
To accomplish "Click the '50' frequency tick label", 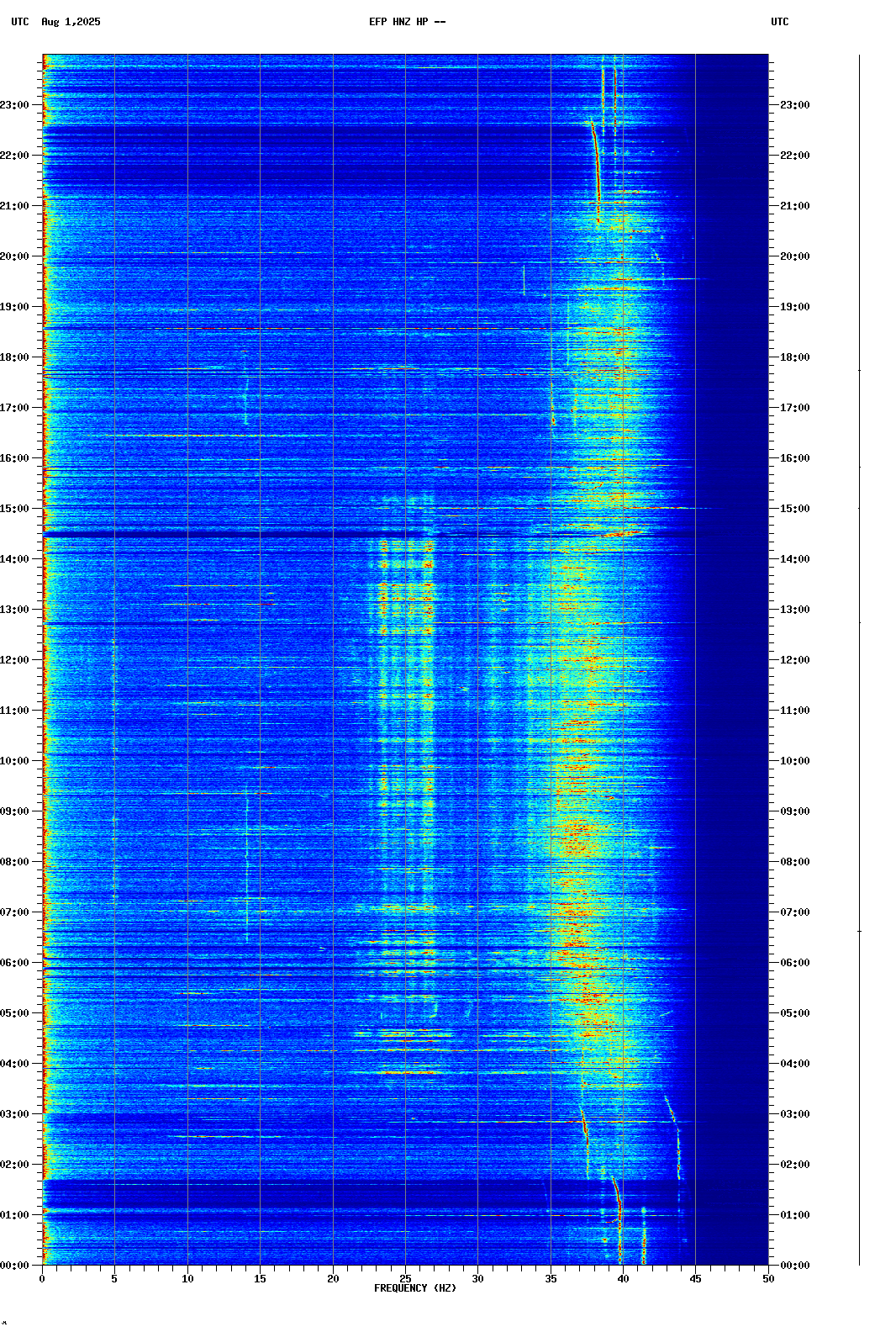I will point(768,1279).
